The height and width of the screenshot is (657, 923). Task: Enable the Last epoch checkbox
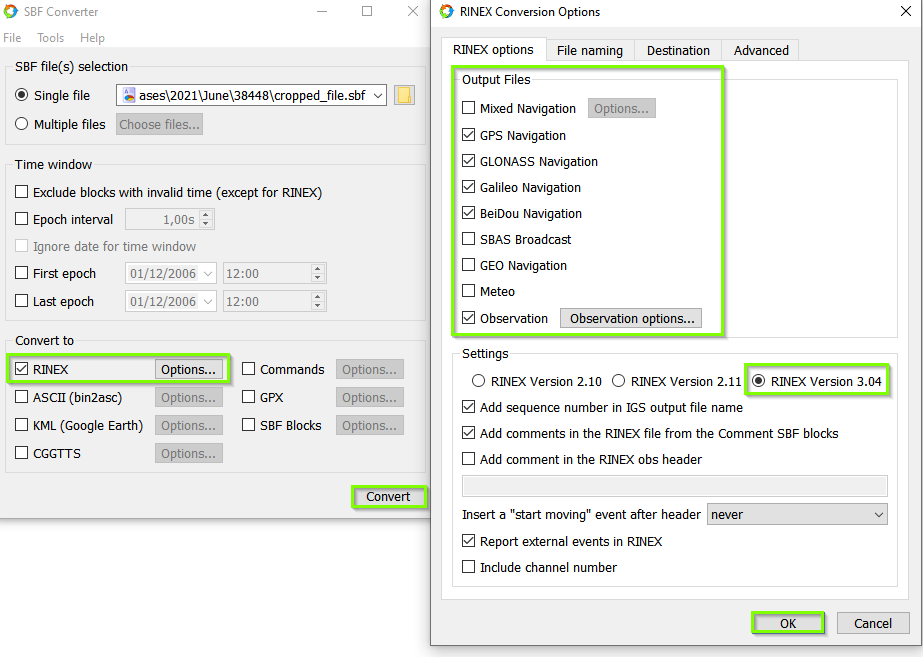[22, 301]
